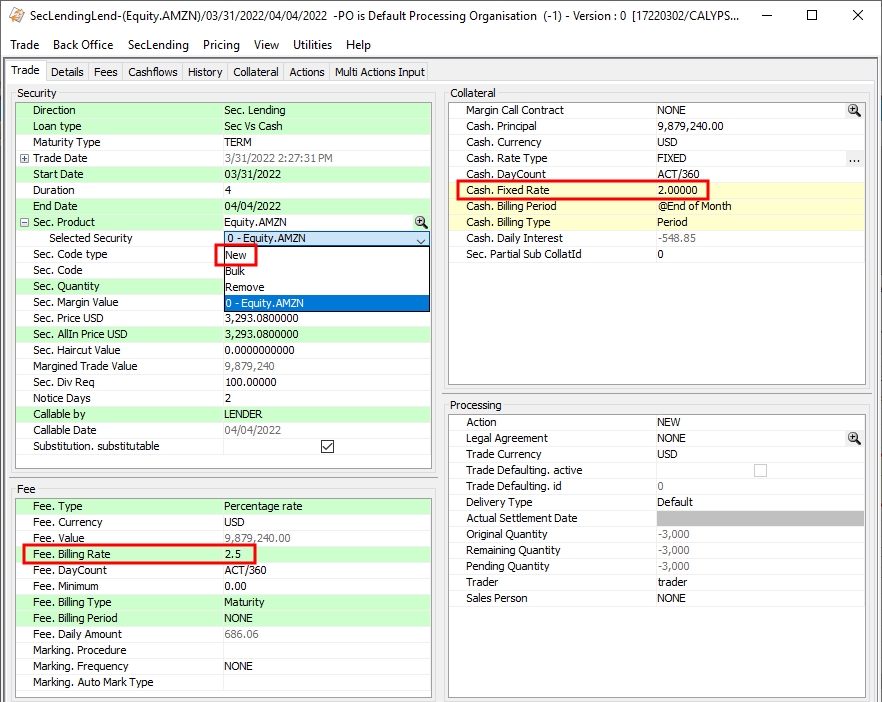Click the Fee. Currency value USD
This screenshot has width=882, height=702.
coord(235,523)
